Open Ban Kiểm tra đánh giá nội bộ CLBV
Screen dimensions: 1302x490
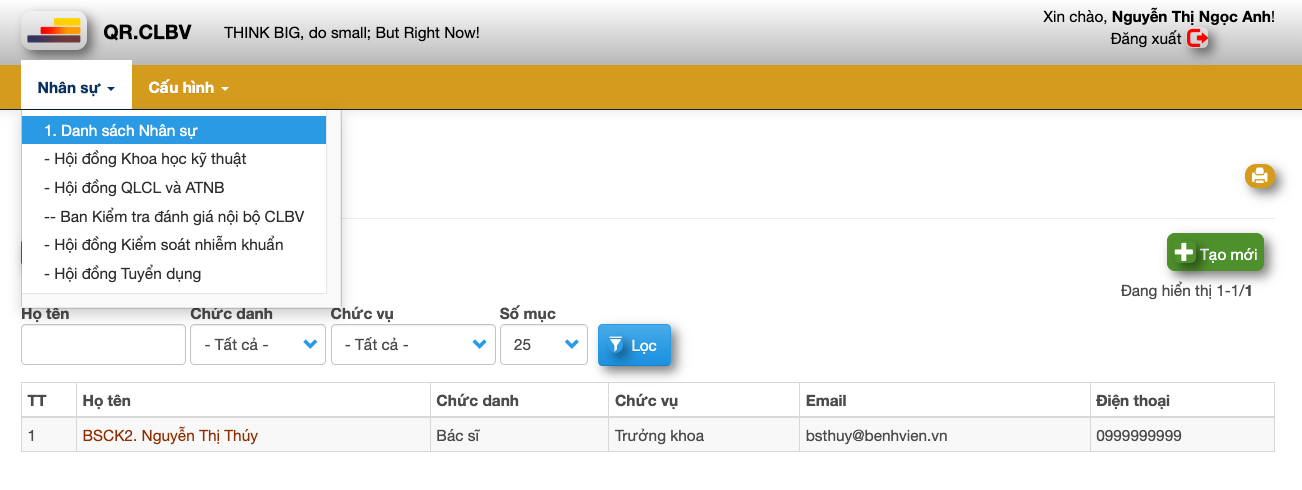click(x=174, y=217)
